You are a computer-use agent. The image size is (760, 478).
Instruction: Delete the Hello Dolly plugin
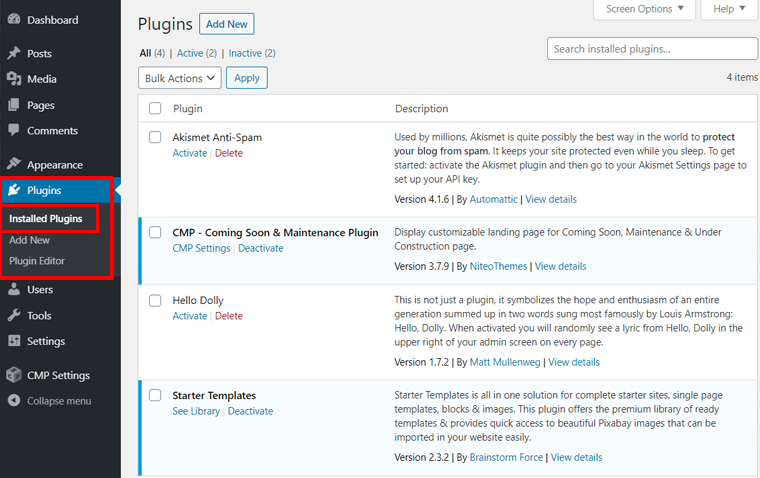(x=229, y=316)
